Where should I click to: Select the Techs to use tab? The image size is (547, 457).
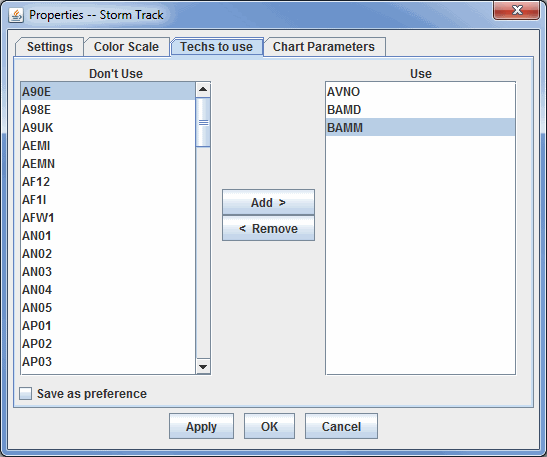tap(217, 47)
